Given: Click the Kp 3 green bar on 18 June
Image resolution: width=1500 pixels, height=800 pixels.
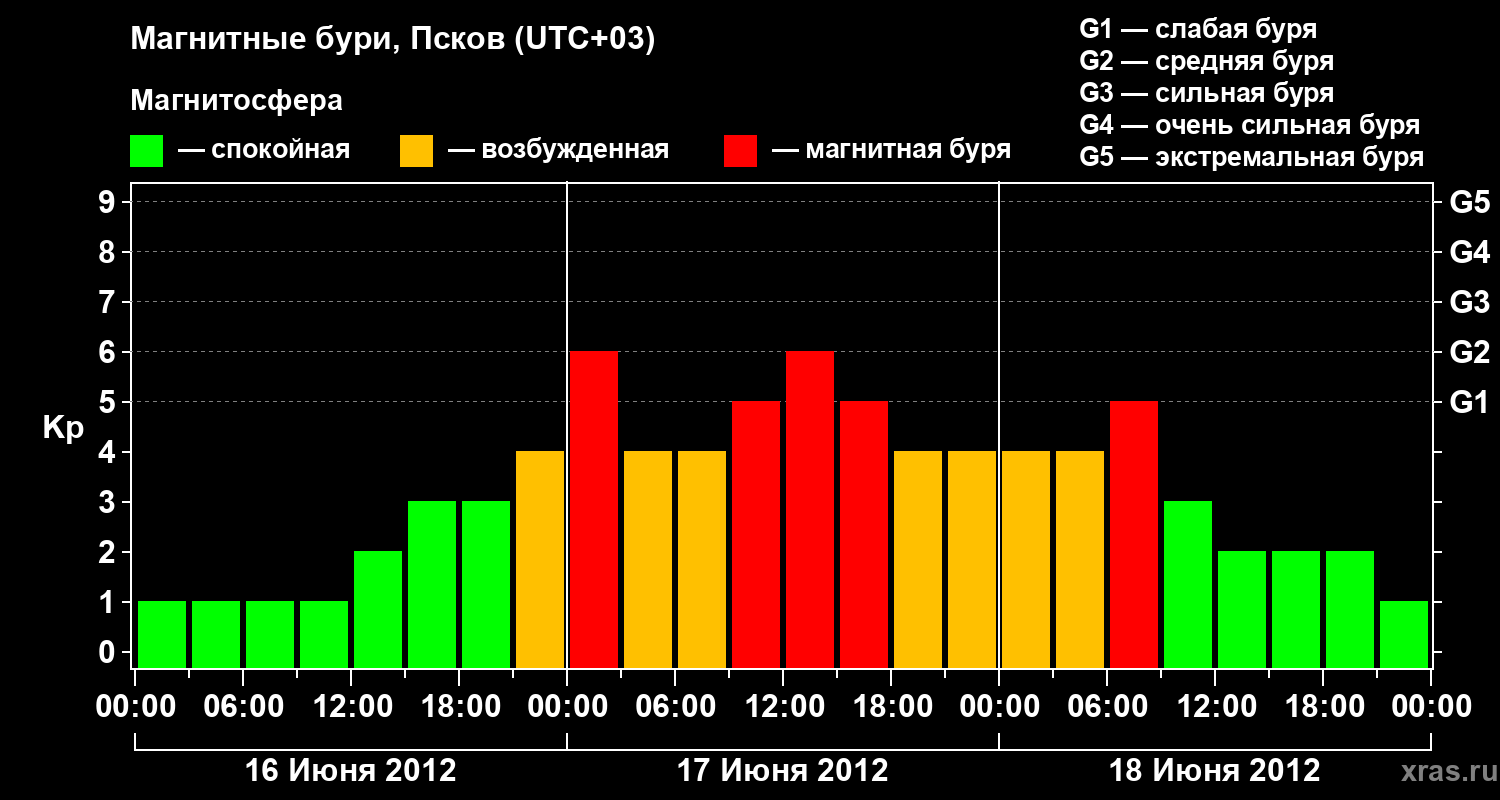Looking at the screenshot, I should pyautogui.click(x=1188, y=585).
